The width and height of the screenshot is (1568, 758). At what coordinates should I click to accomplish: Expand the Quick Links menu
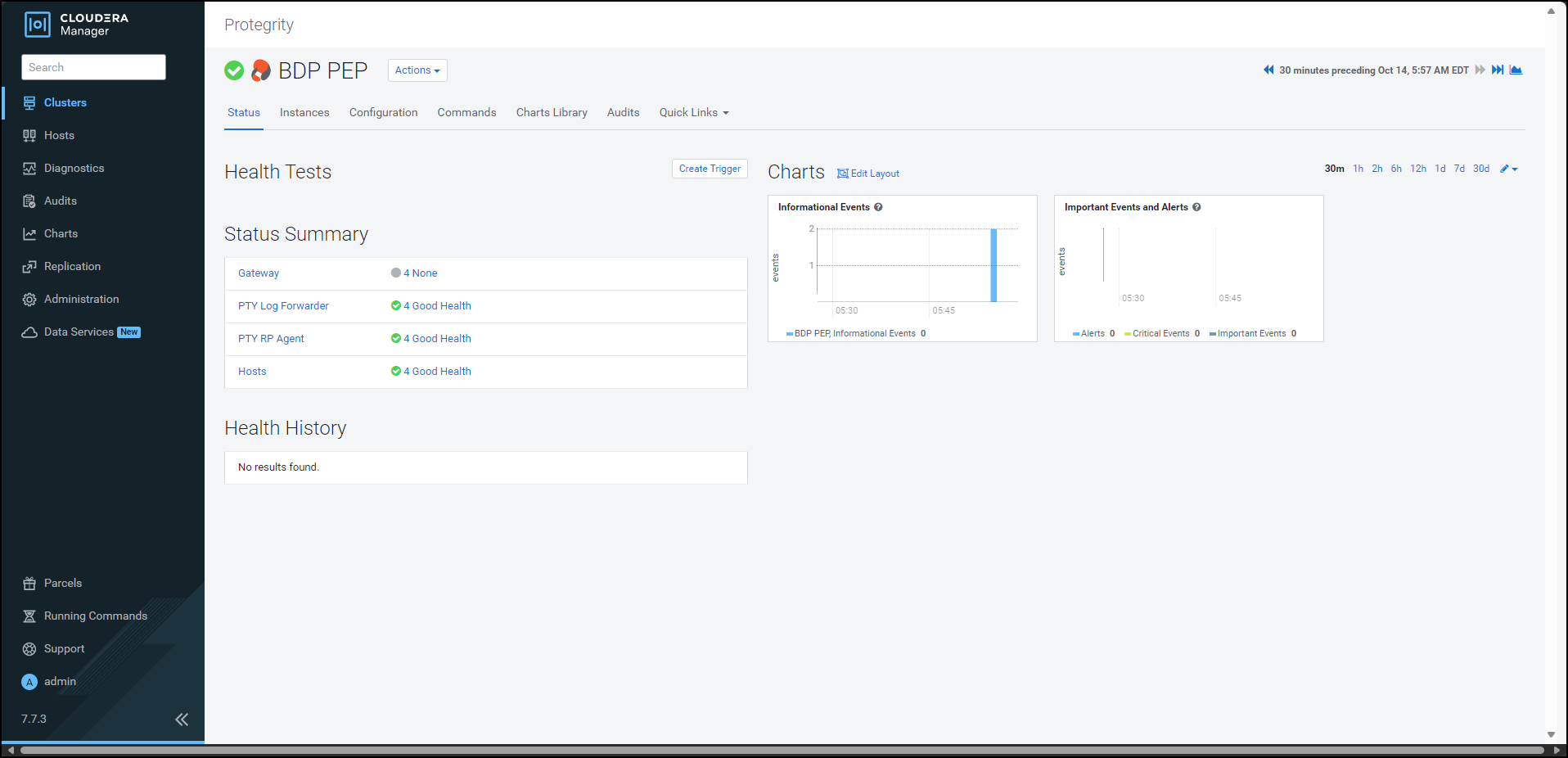click(x=693, y=113)
